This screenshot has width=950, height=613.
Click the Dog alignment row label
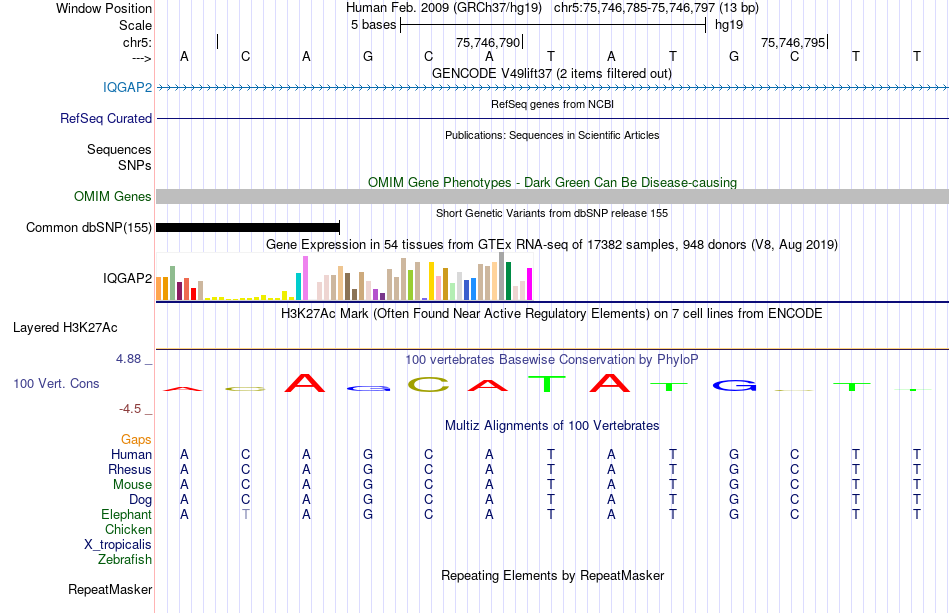click(140, 500)
